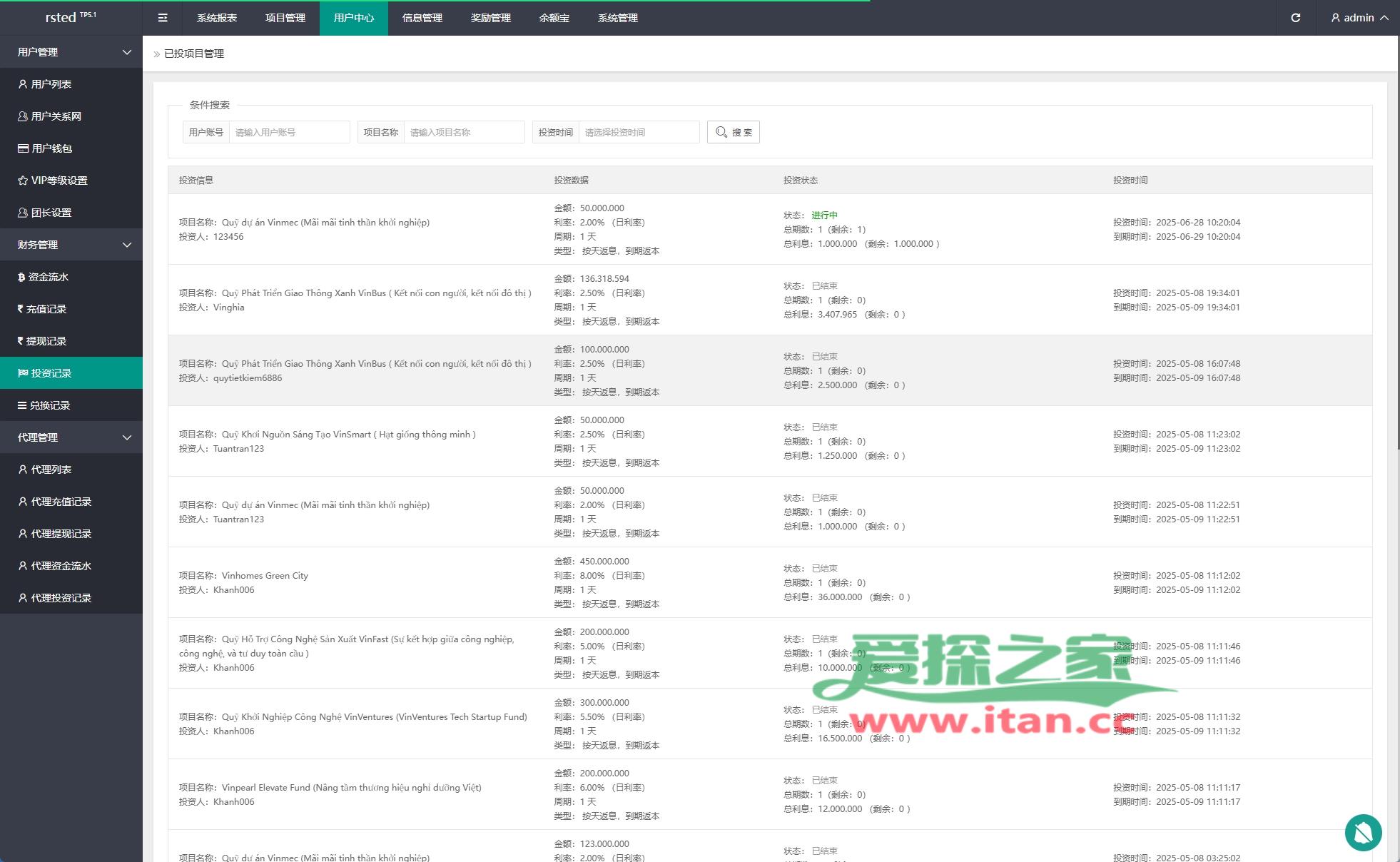Collapse the 用户管理 sidebar group

[x=71, y=52]
